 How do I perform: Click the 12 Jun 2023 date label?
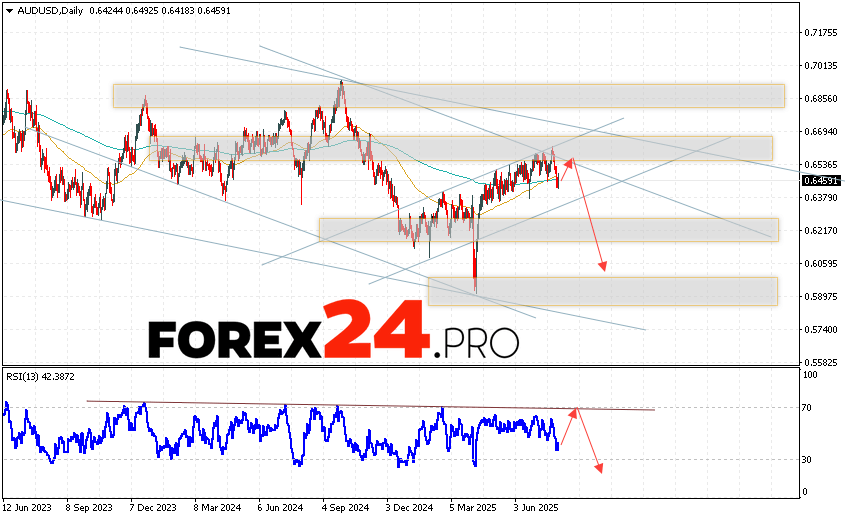click(x=29, y=507)
